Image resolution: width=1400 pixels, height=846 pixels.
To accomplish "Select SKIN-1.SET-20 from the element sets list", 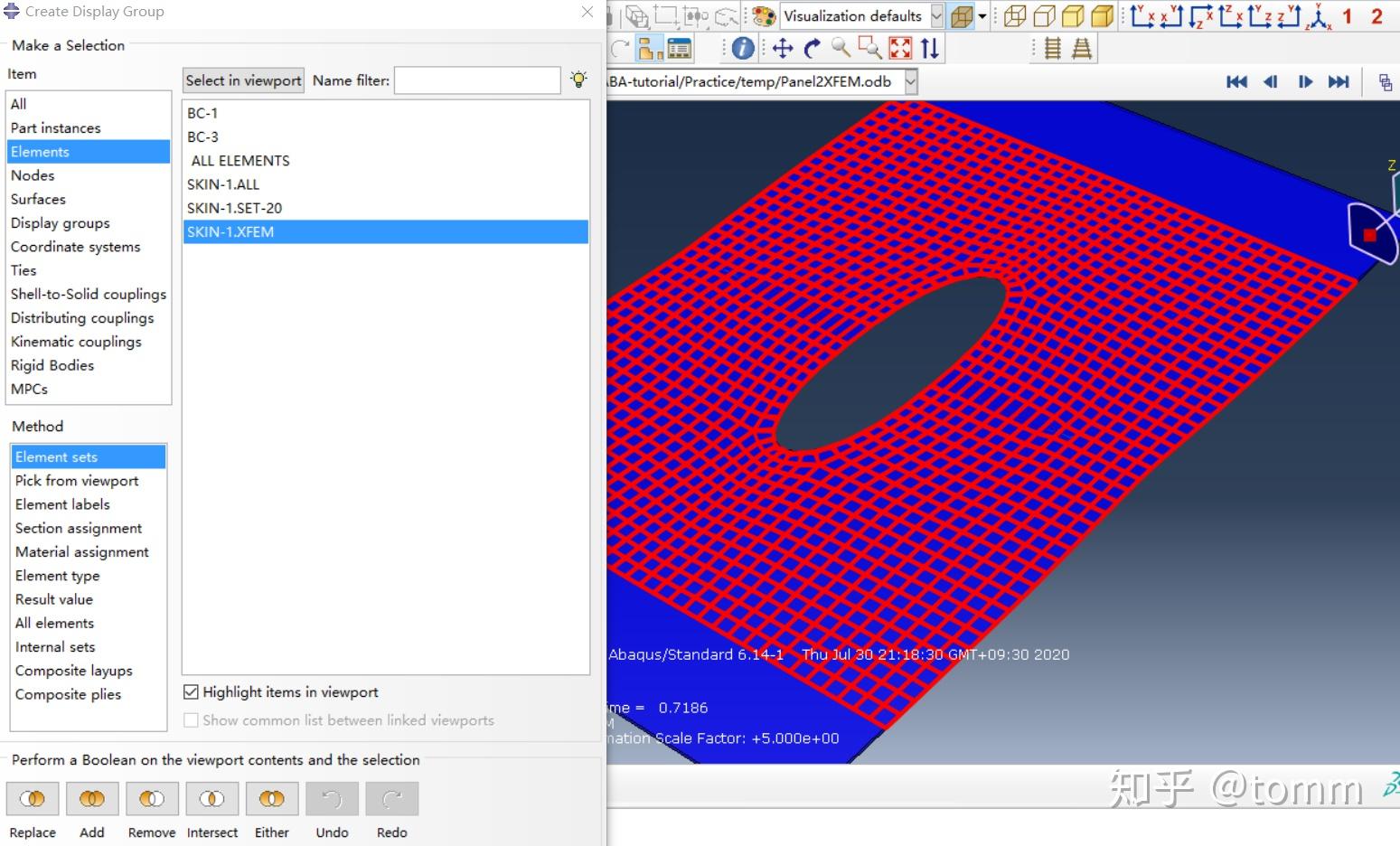I will [x=235, y=208].
